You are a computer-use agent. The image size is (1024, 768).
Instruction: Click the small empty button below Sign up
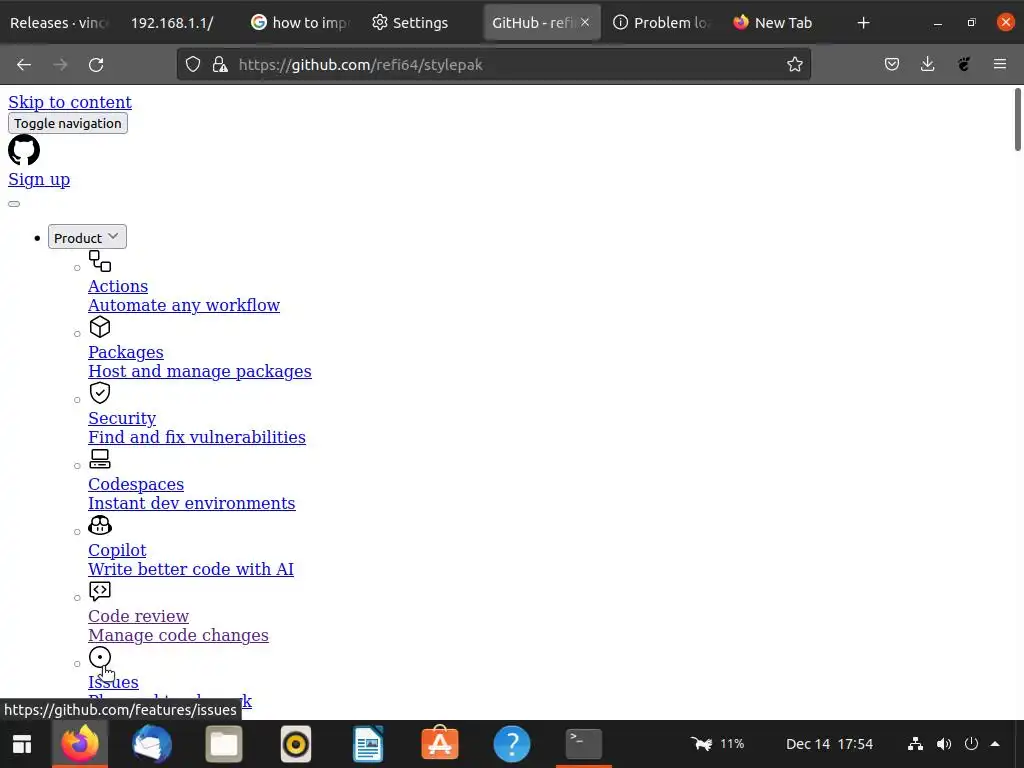coord(14,204)
